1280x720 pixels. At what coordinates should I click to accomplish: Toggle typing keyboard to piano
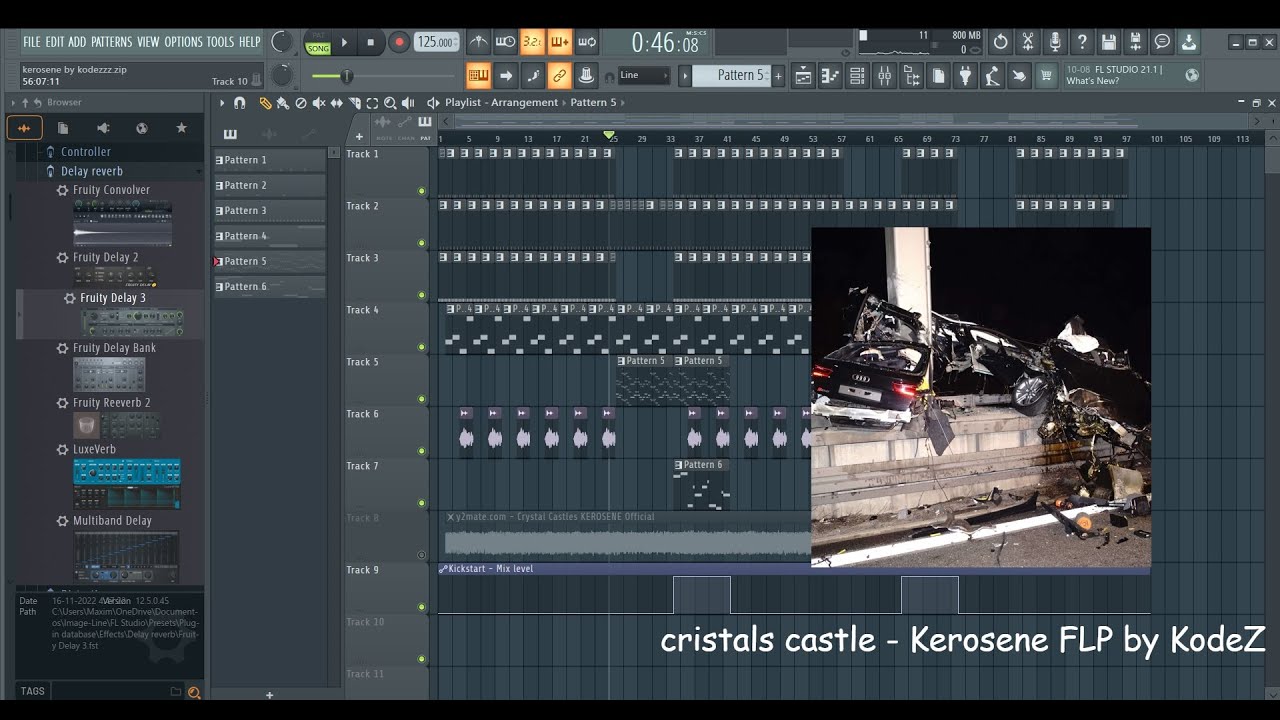coord(479,75)
